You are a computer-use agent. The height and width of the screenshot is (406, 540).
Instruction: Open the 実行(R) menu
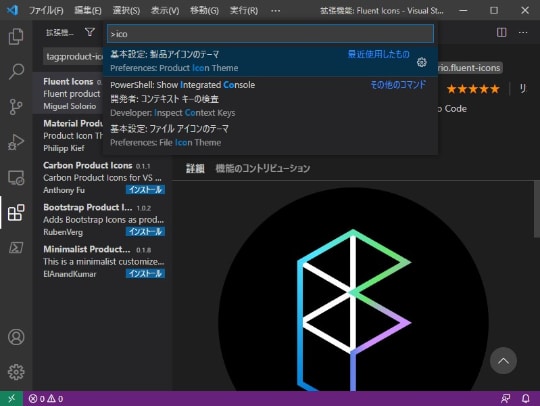click(244, 11)
